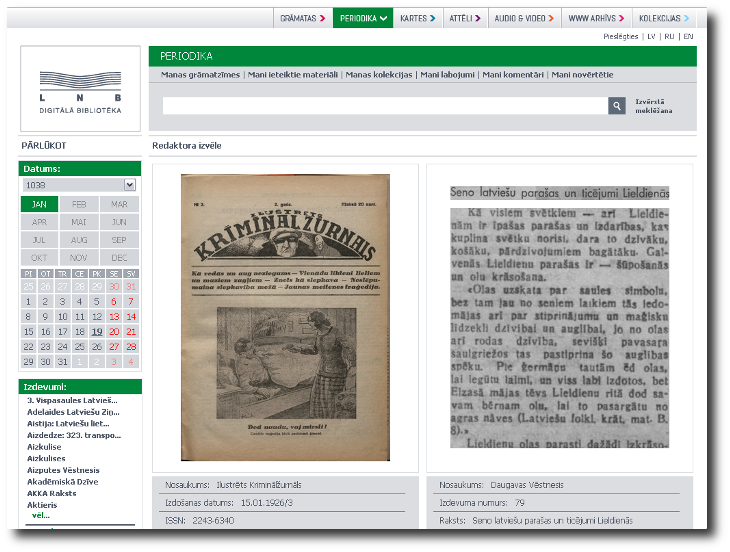This screenshot has height=552, width=730.
Task: Click the search magnifier button
Action: tap(616, 106)
